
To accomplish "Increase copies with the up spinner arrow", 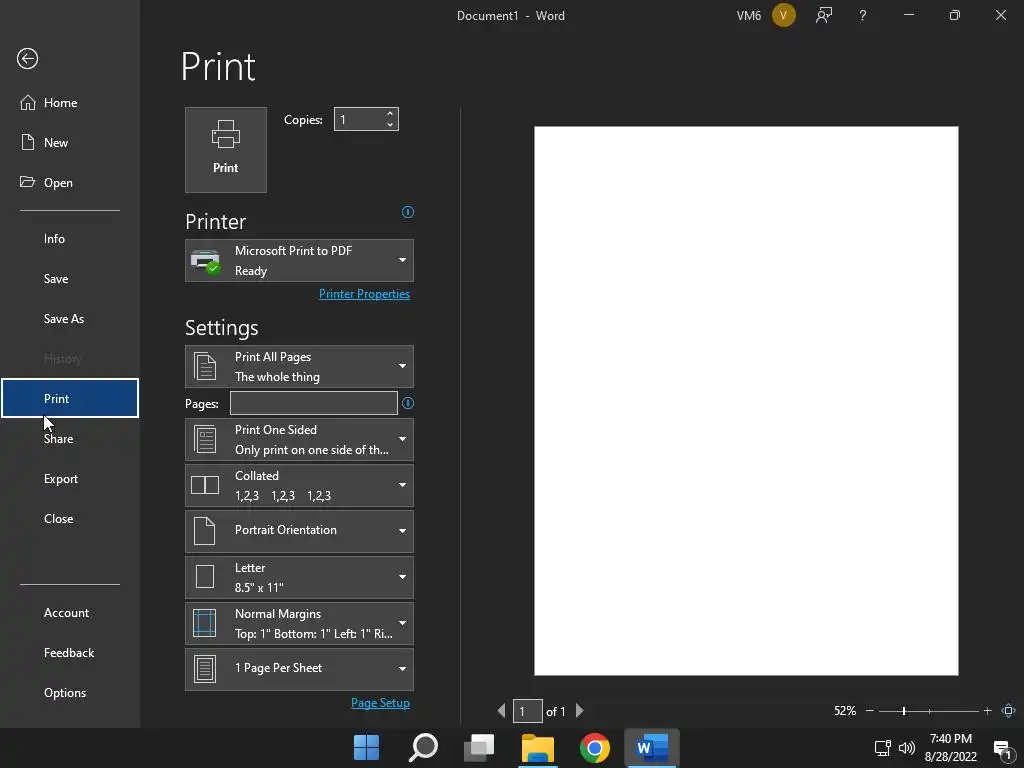I will (x=390, y=114).
